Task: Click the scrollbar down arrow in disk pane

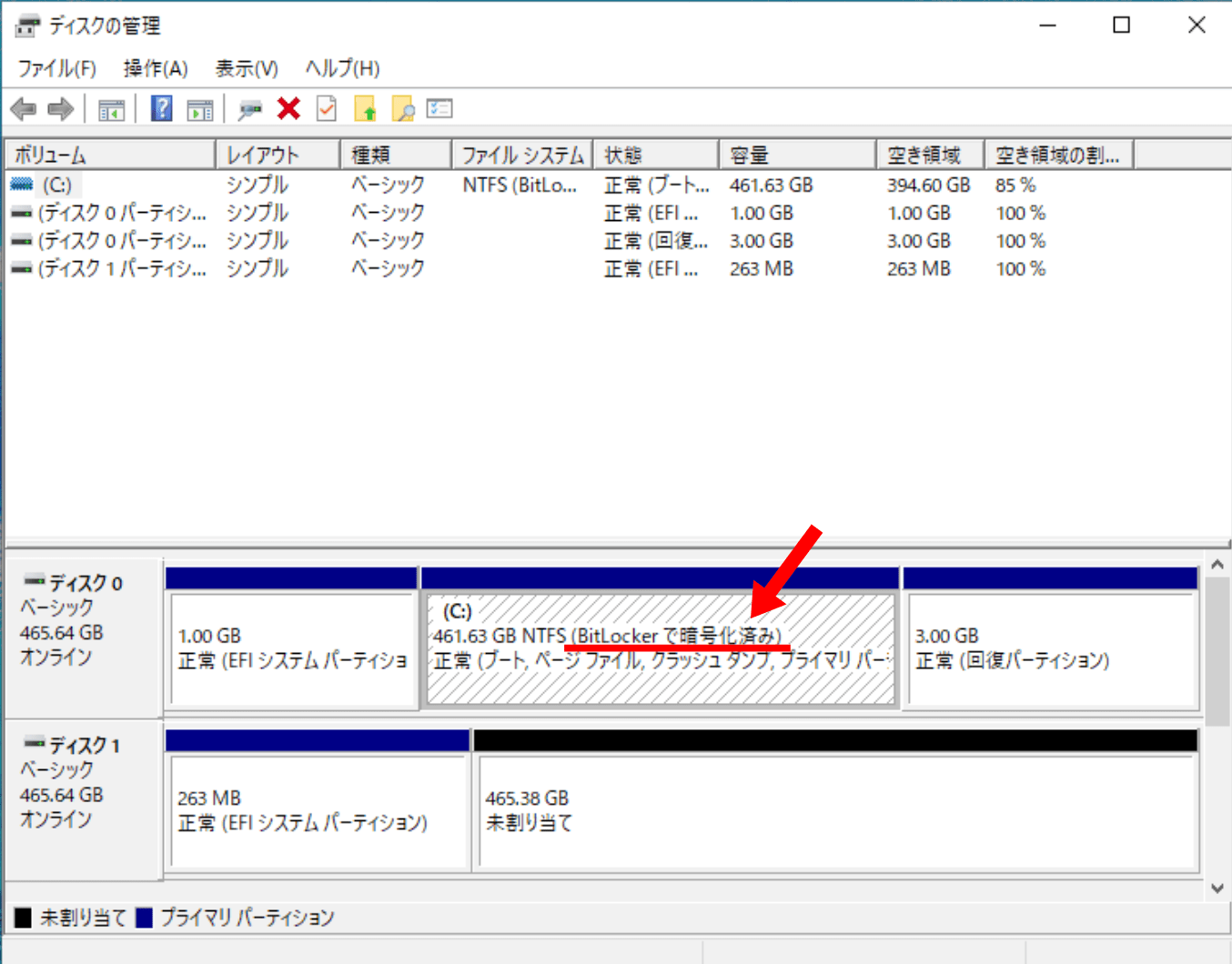Action: pyautogui.click(x=1217, y=889)
